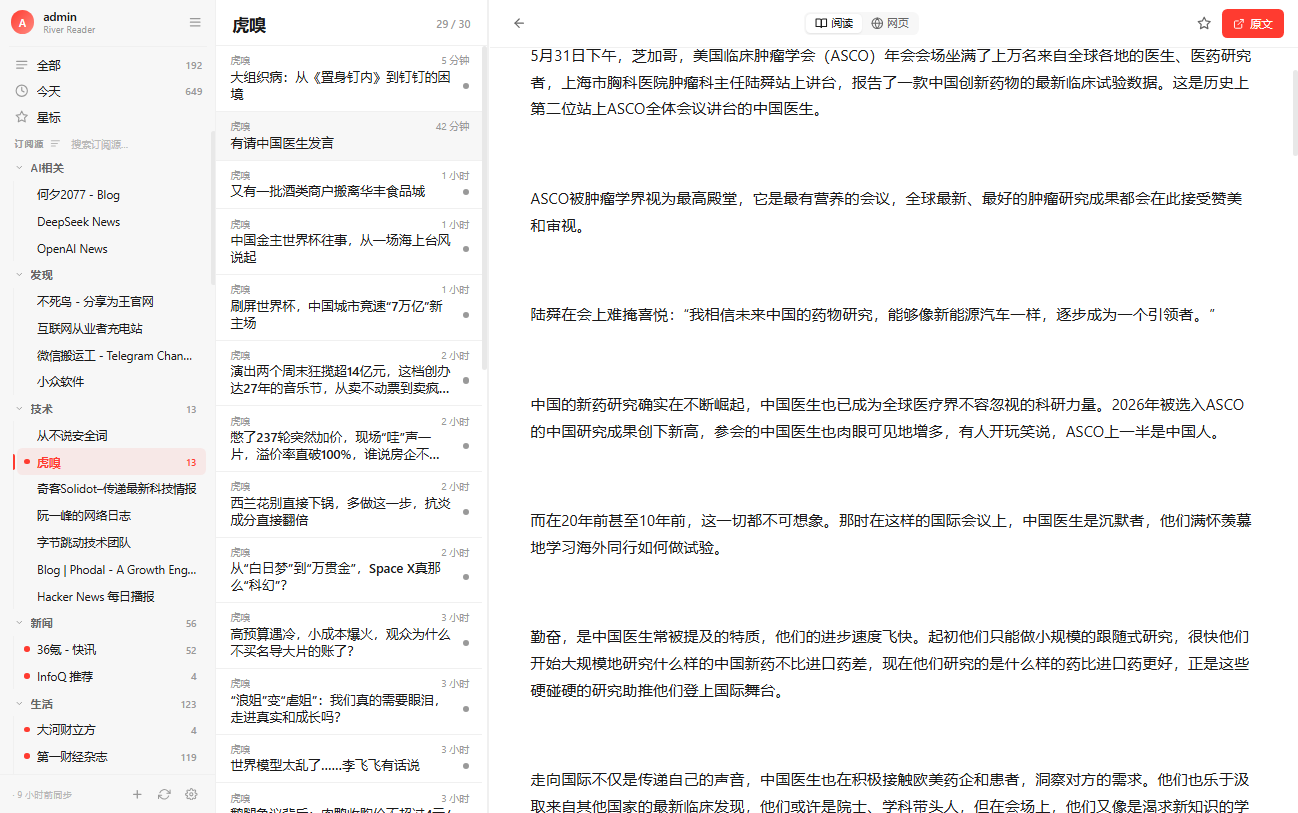Screen dimensions: 1298x813
Task: Open the “浪姐”变“虐姐” article
Action: (348, 701)
